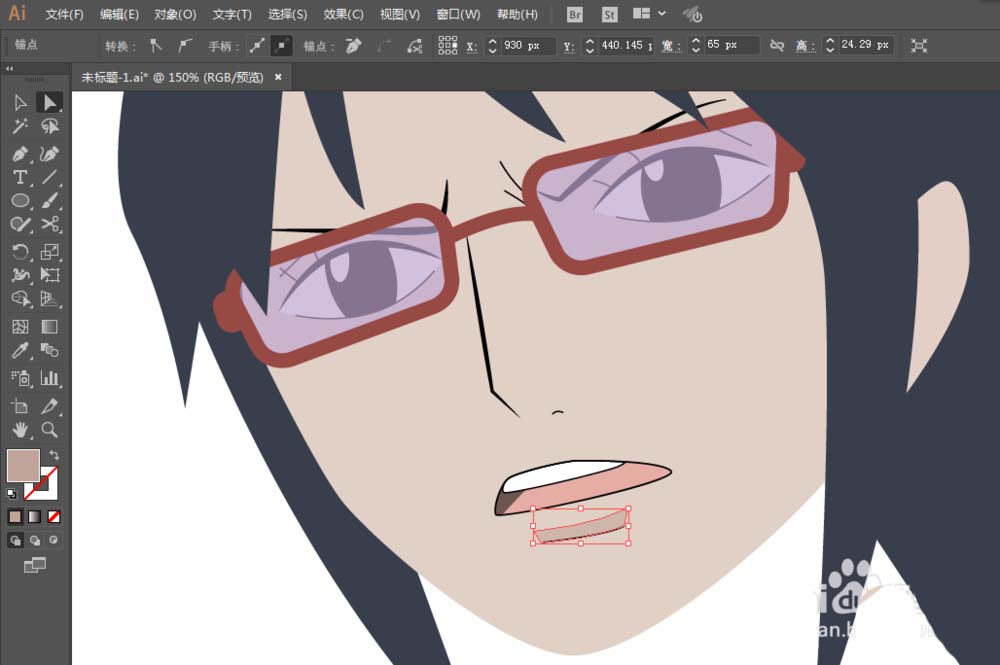Select the Scissors tool

pyautogui.click(x=49, y=224)
